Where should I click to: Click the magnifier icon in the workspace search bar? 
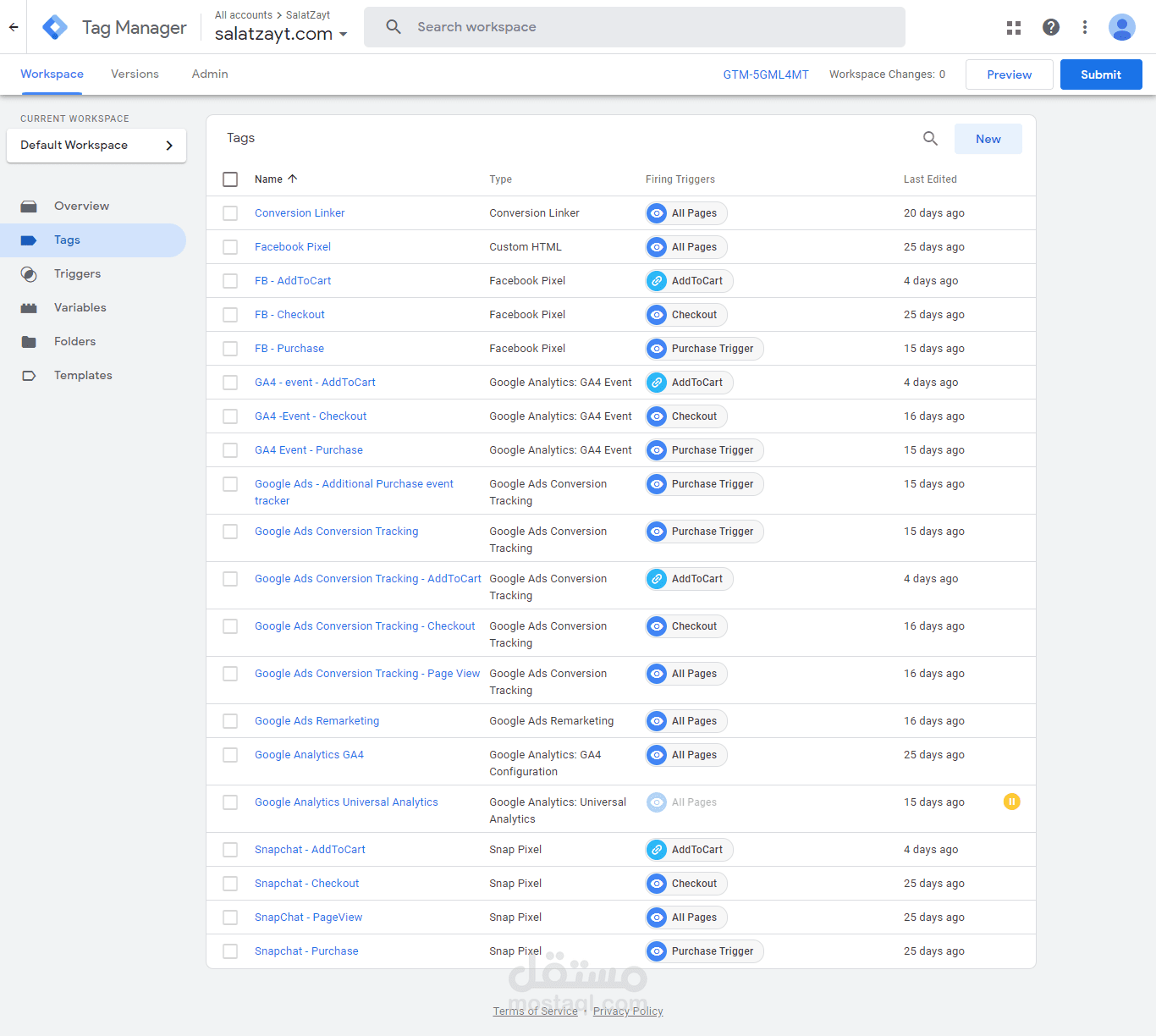click(x=394, y=27)
